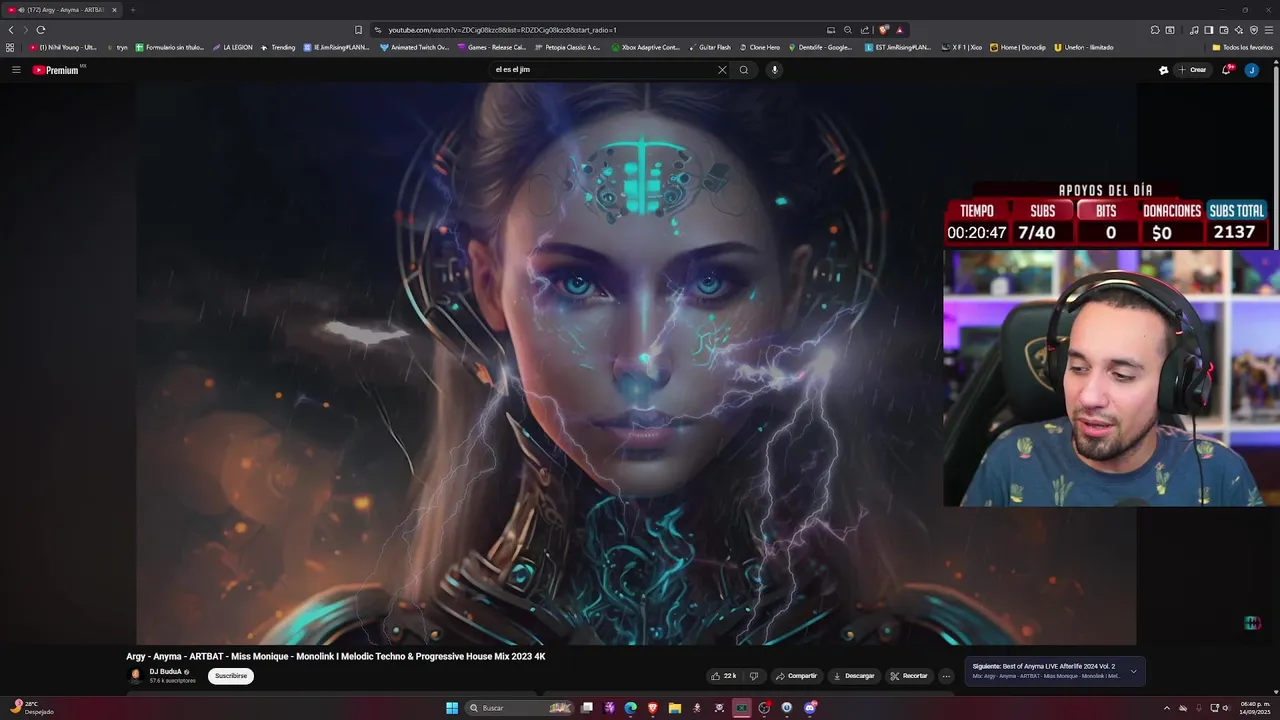The height and width of the screenshot is (720, 1280).
Task: Open Brave browser from the taskbar
Action: (653, 708)
